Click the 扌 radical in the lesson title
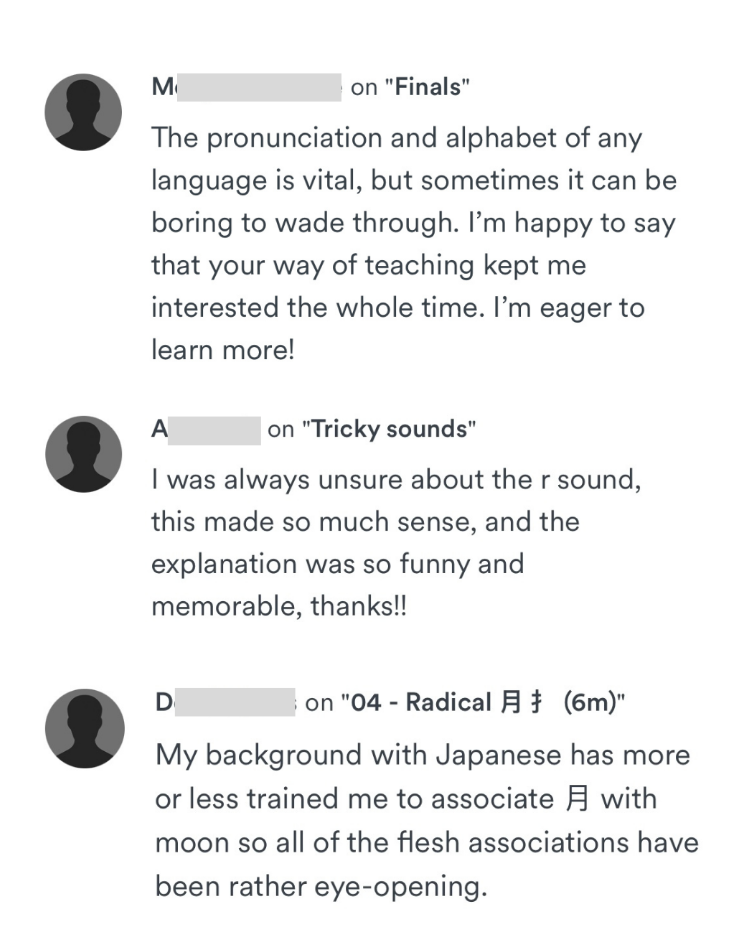Image resolution: width=755 pixels, height=949 pixels. (536, 703)
